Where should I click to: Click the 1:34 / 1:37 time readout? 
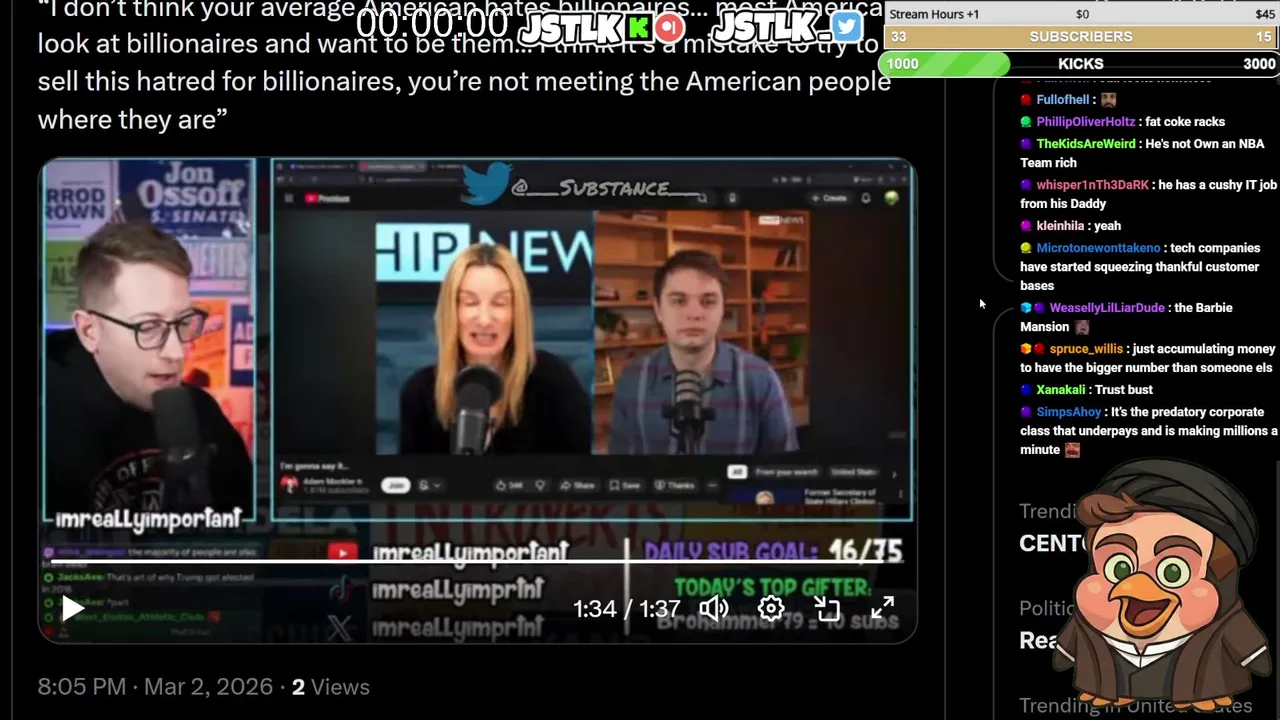click(x=627, y=609)
